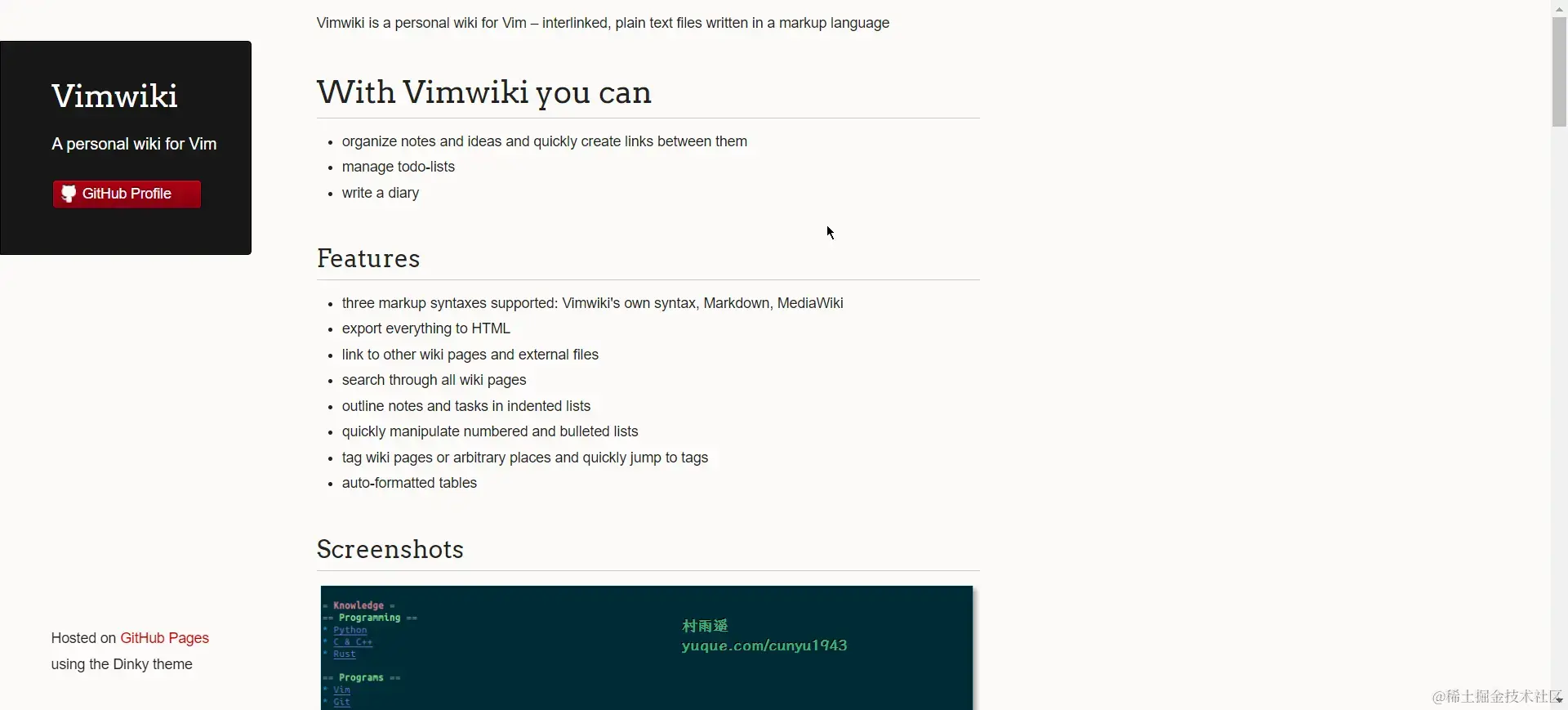Click the 'auto-formatted tables' item
The width and height of the screenshot is (1568, 710).
click(409, 483)
